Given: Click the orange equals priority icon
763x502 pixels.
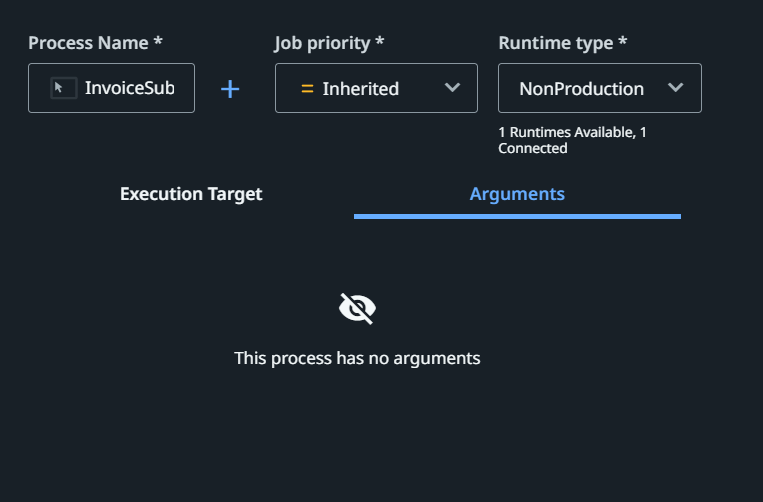Looking at the screenshot, I should [x=307, y=89].
